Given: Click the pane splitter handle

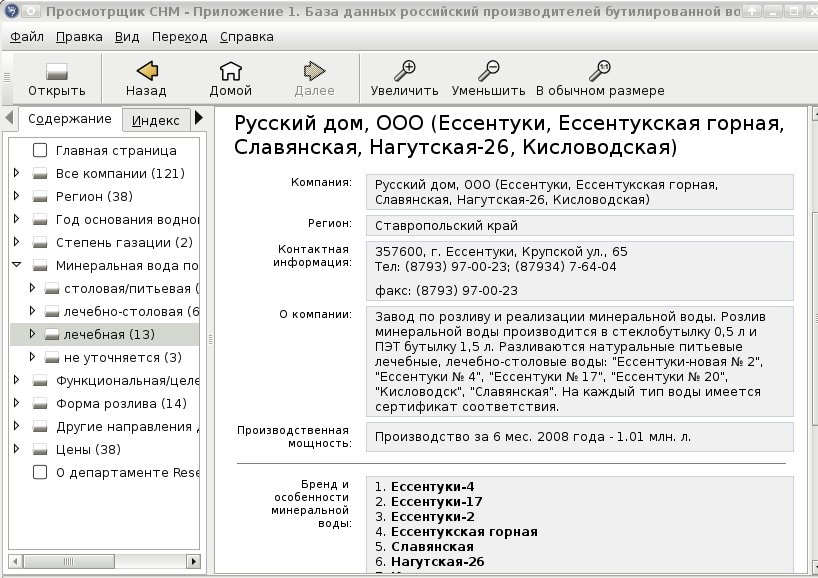Looking at the screenshot, I should (210, 339).
